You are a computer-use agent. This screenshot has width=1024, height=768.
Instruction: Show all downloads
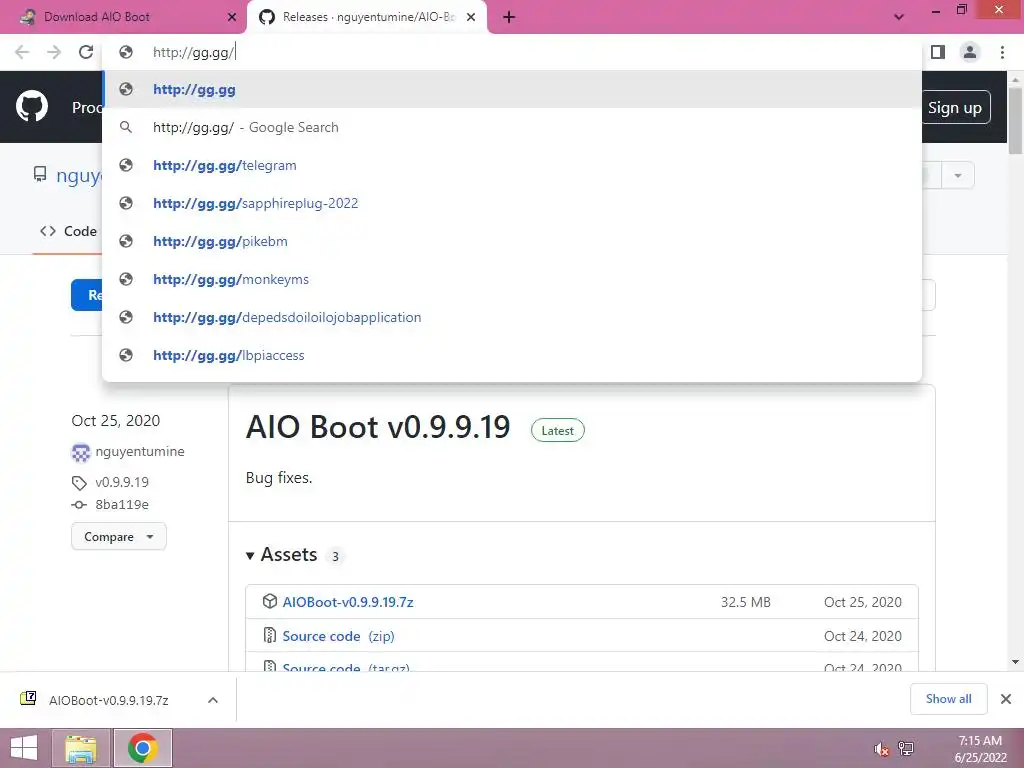[x=948, y=699]
